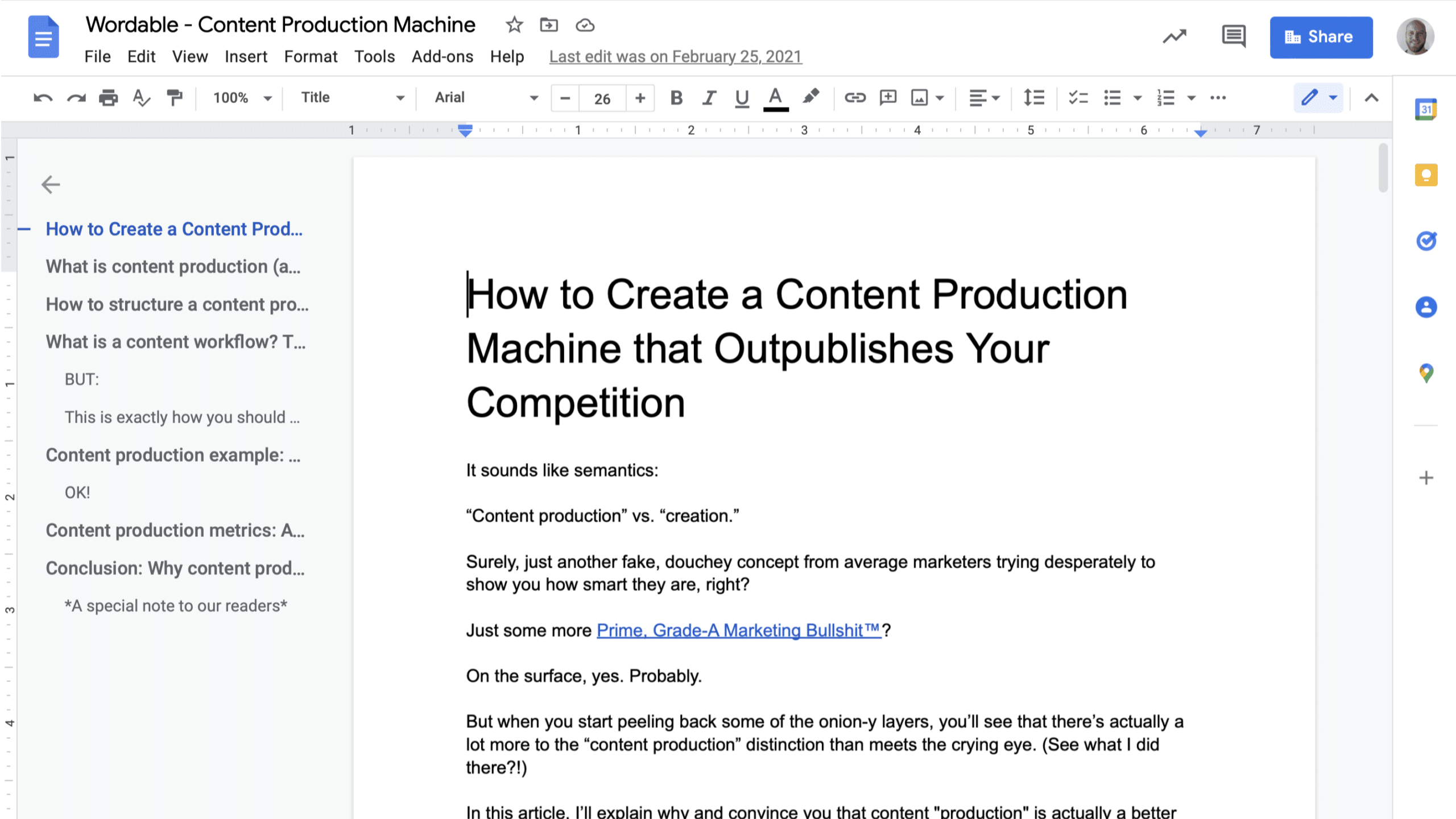The height and width of the screenshot is (819, 1456).
Task: Click the Share button
Action: [x=1321, y=37]
